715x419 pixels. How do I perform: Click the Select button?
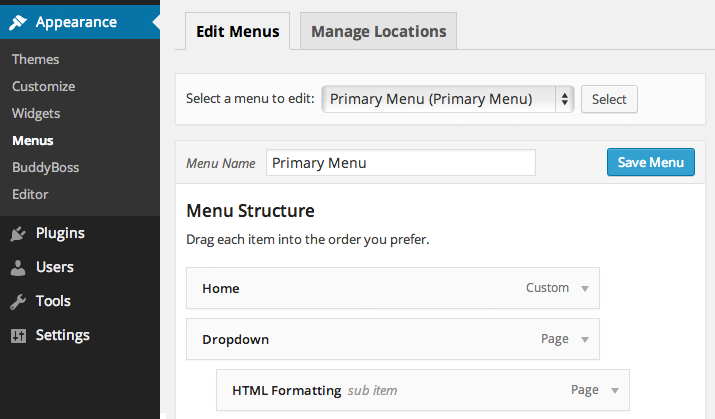click(x=609, y=99)
